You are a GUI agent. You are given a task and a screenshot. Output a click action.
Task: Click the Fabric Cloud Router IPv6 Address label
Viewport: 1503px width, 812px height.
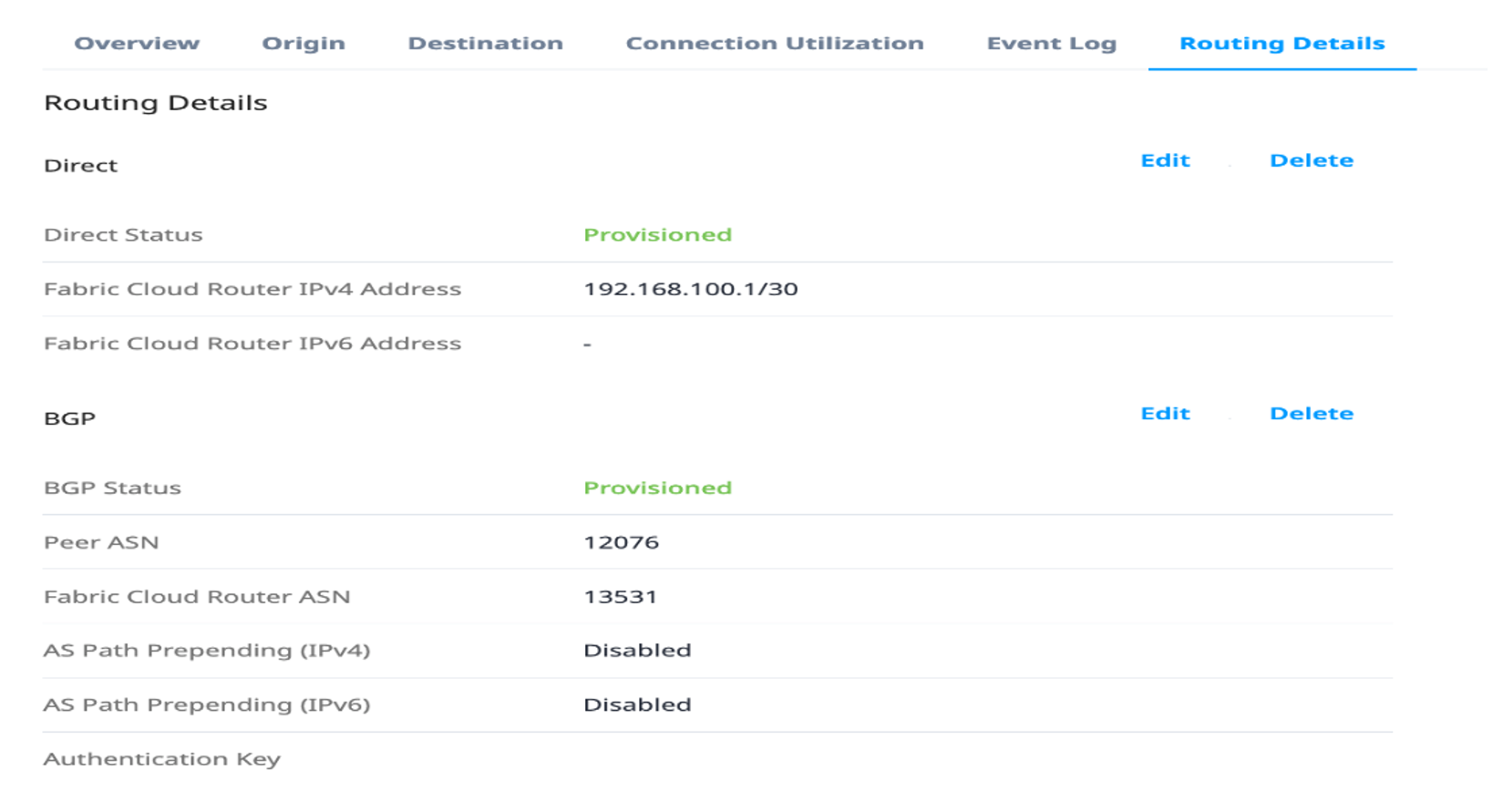click(x=252, y=344)
